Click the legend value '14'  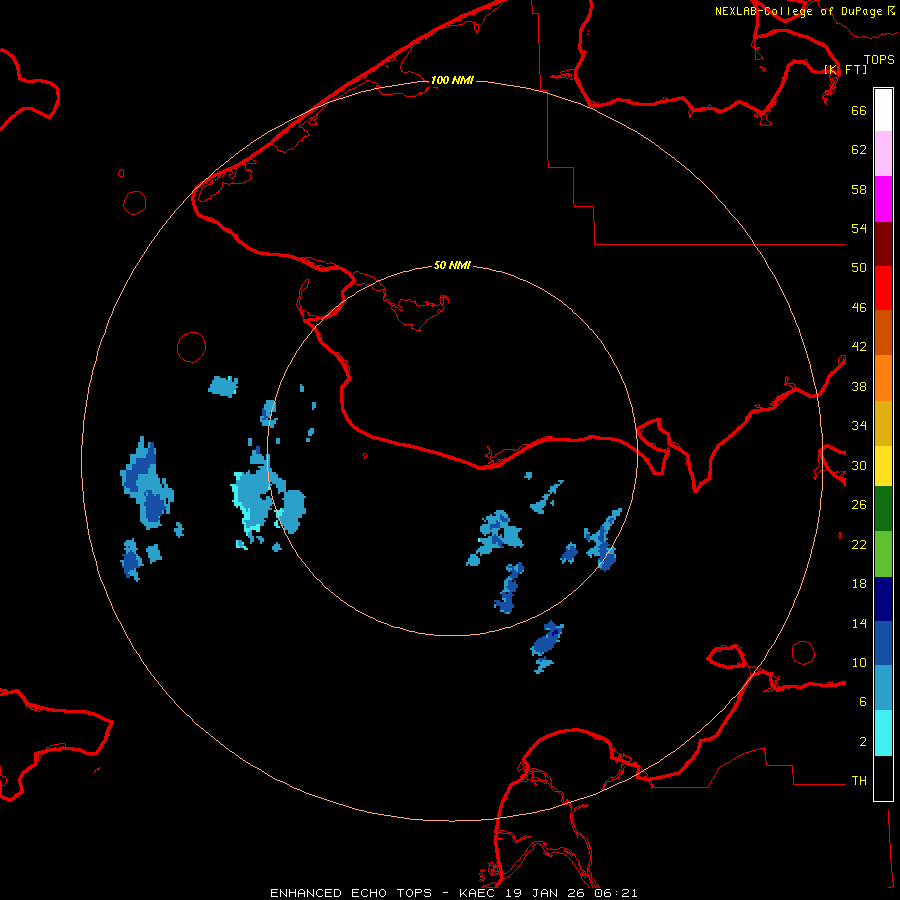point(859,623)
